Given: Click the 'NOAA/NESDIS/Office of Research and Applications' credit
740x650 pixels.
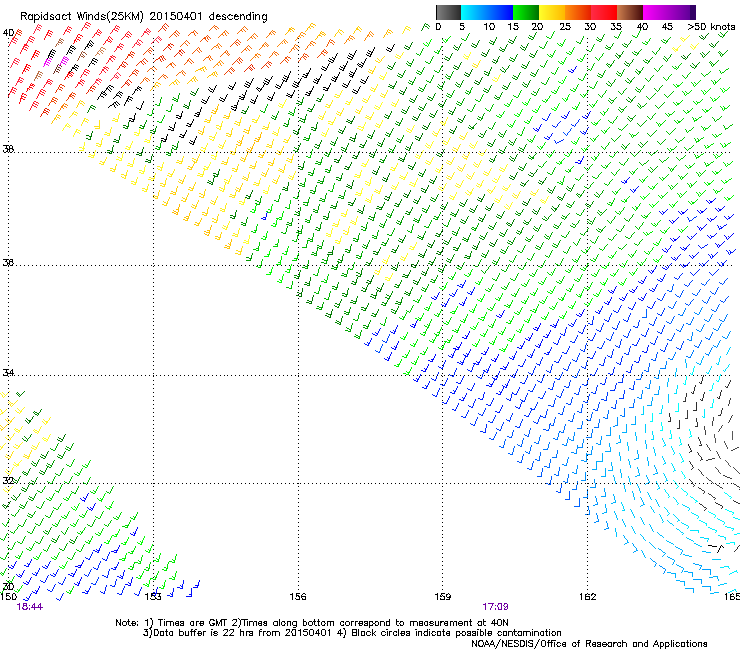Looking at the screenshot, I should 589,644.
